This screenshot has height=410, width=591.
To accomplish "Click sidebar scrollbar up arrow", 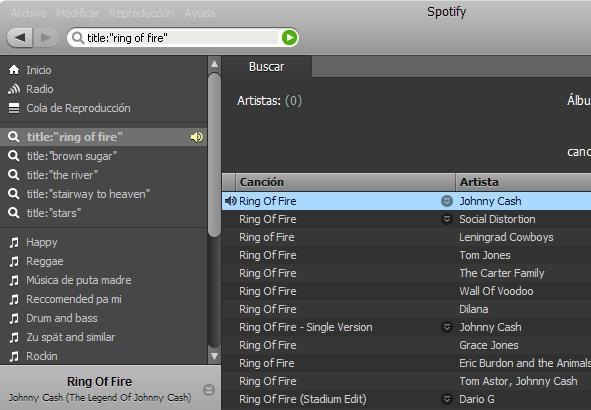I will 214,63.
